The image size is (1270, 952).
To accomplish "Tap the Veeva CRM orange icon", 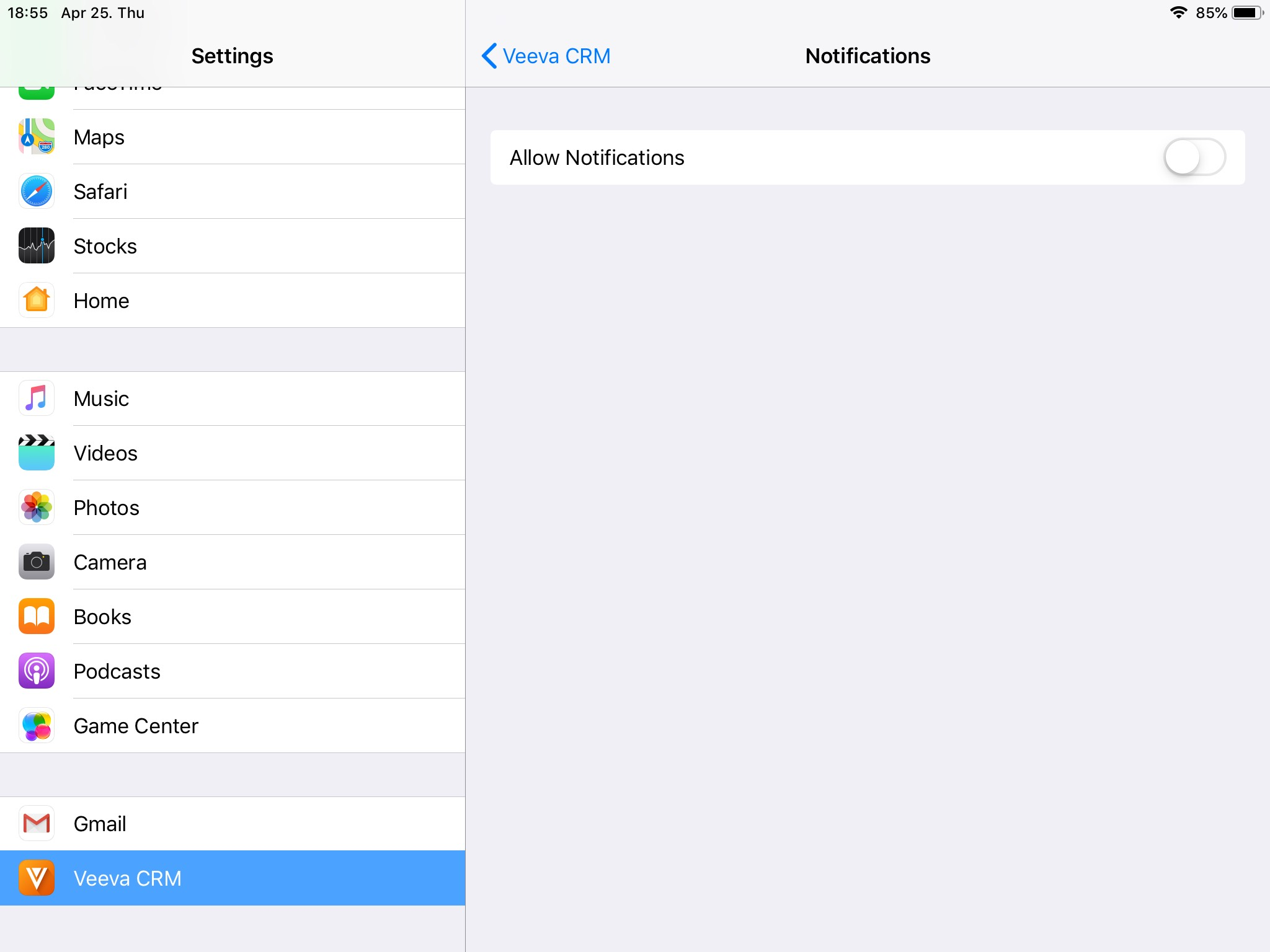I will point(37,878).
